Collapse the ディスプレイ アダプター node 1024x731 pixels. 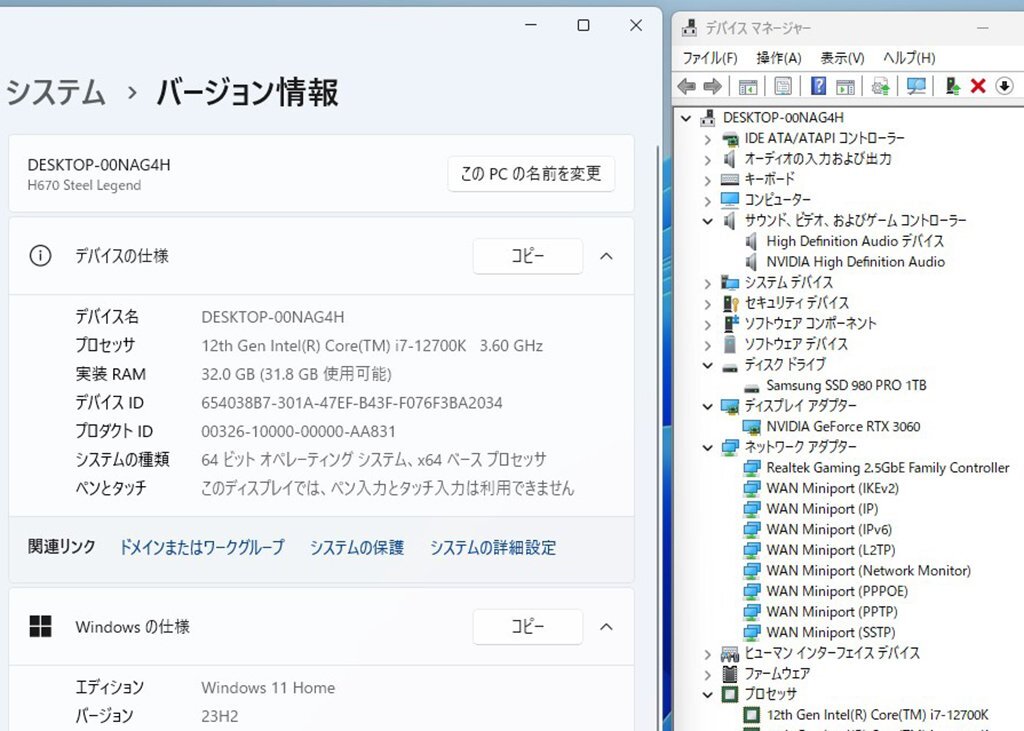pos(708,406)
